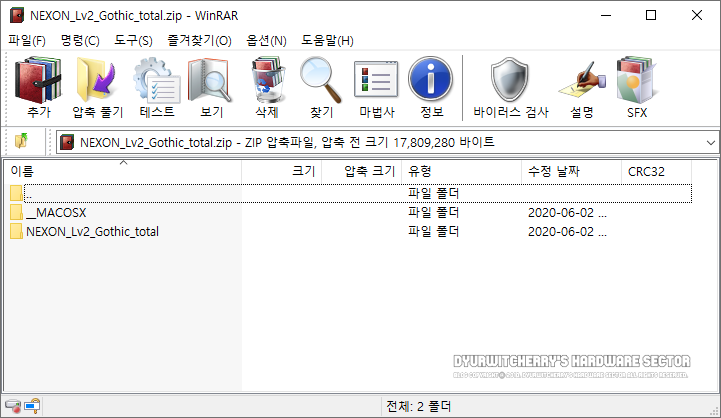The width and height of the screenshot is (721, 418).
Task: Open the Comment (설명) pen icon
Action: click(x=582, y=80)
